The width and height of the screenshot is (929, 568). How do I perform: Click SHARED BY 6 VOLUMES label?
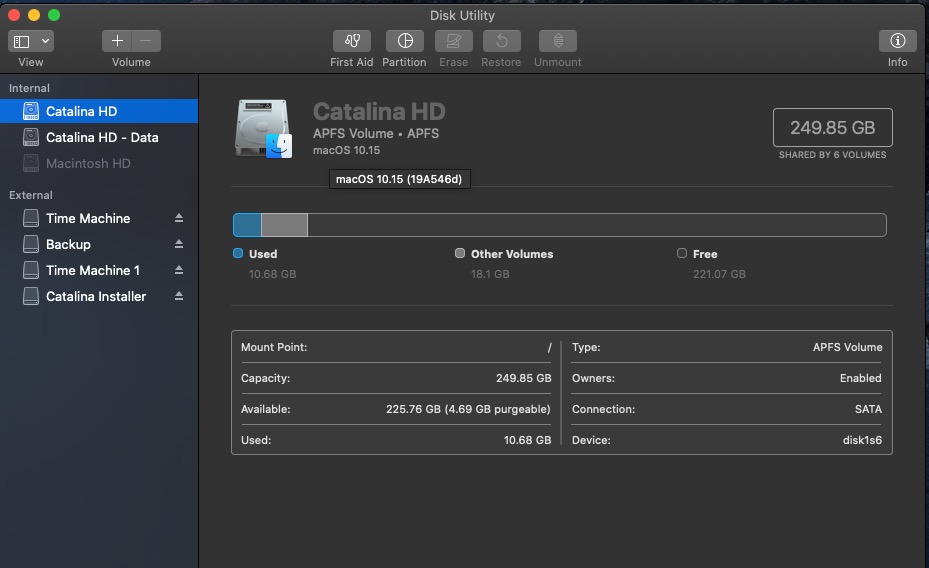click(832, 155)
